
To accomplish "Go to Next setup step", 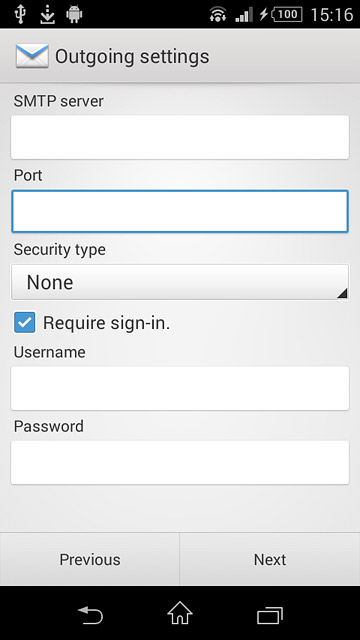I will 270,559.
